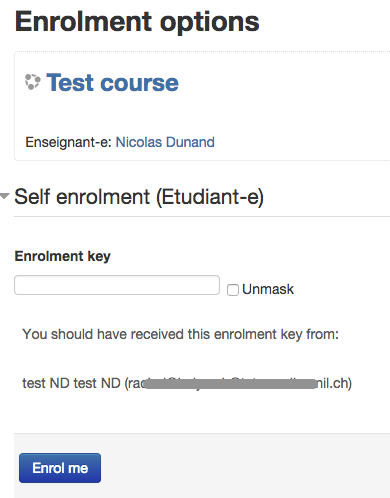Viewport: 390px width, 498px height.
Task: Click the 'test ND test ND' contact name
Action: click(x=71, y=383)
